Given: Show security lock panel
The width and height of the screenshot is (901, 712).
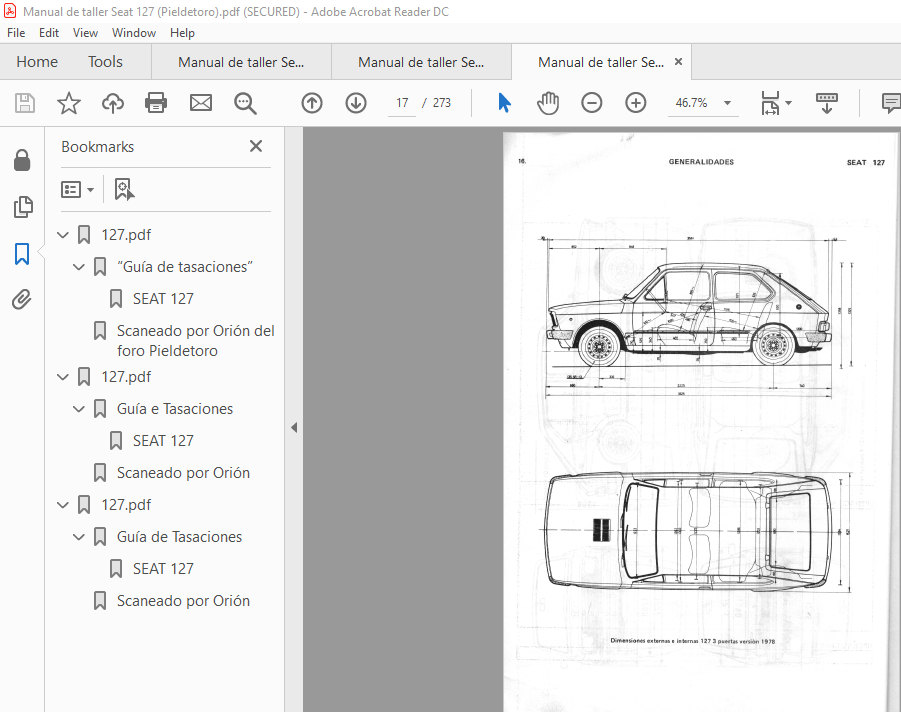Looking at the screenshot, I should tap(22, 160).
